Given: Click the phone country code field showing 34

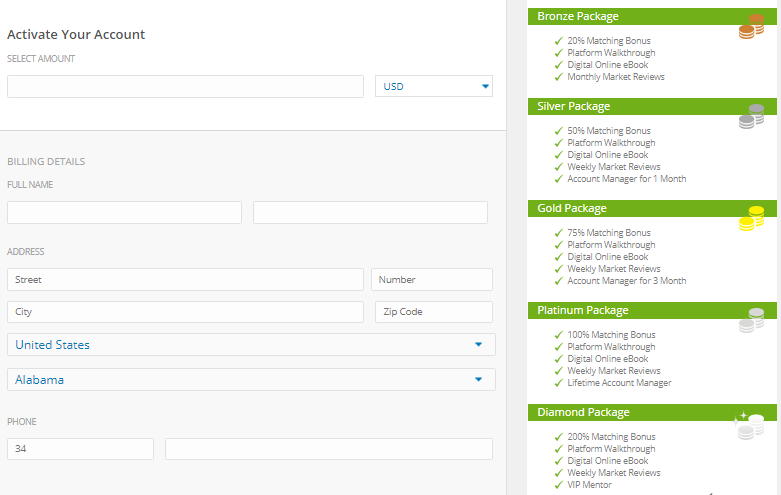Looking at the screenshot, I should [x=80, y=449].
